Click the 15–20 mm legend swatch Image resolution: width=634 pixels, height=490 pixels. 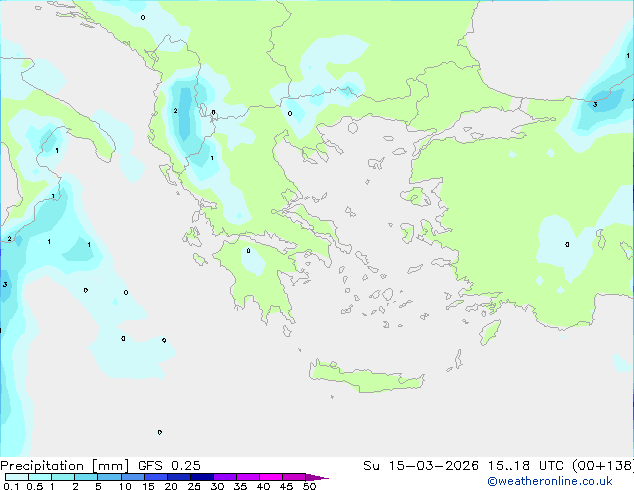(x=155, y=477)
